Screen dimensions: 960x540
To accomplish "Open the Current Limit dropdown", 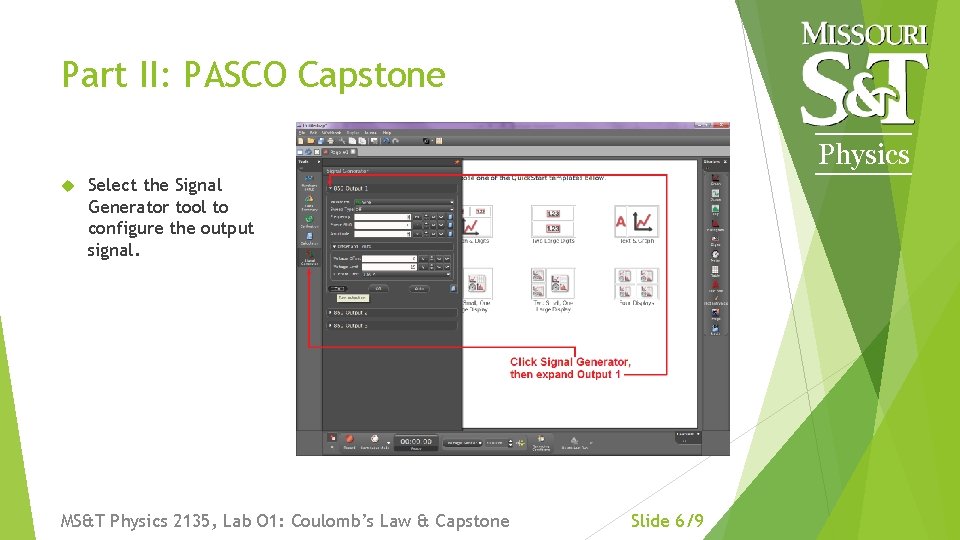I will pyautogui.click(x=407, y=274).
